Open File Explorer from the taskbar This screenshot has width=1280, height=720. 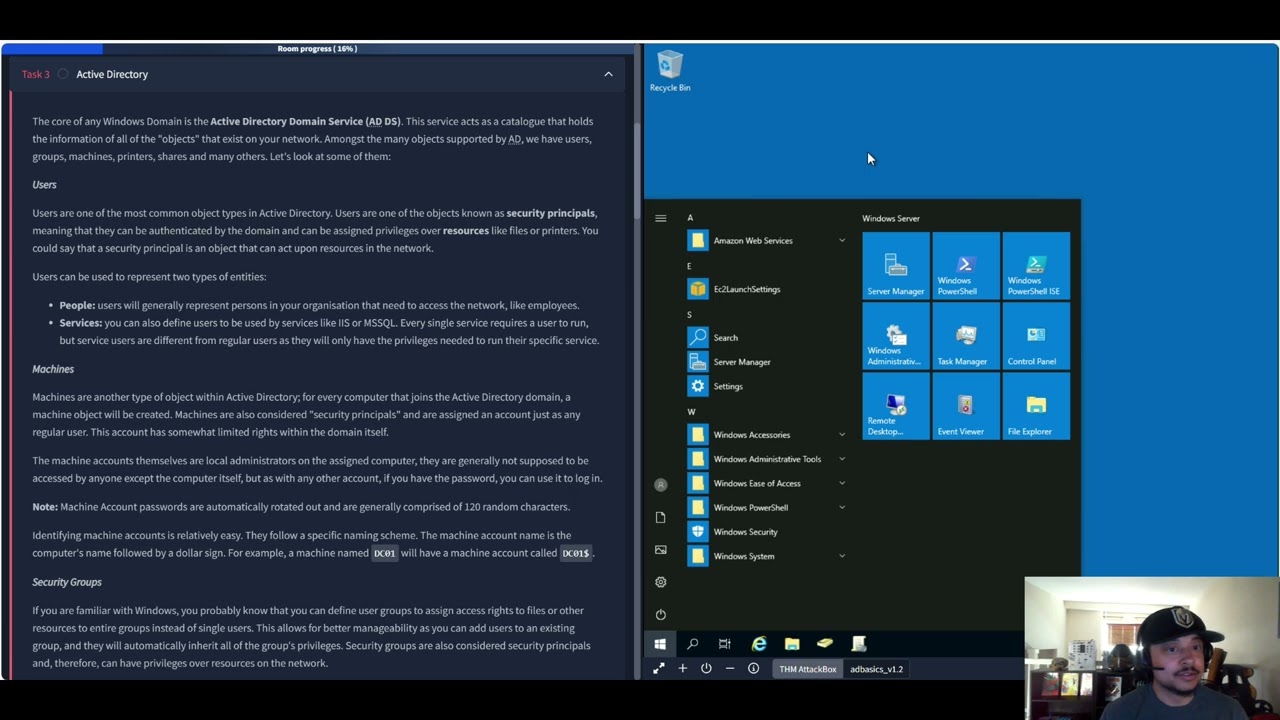tap(792, 644)
